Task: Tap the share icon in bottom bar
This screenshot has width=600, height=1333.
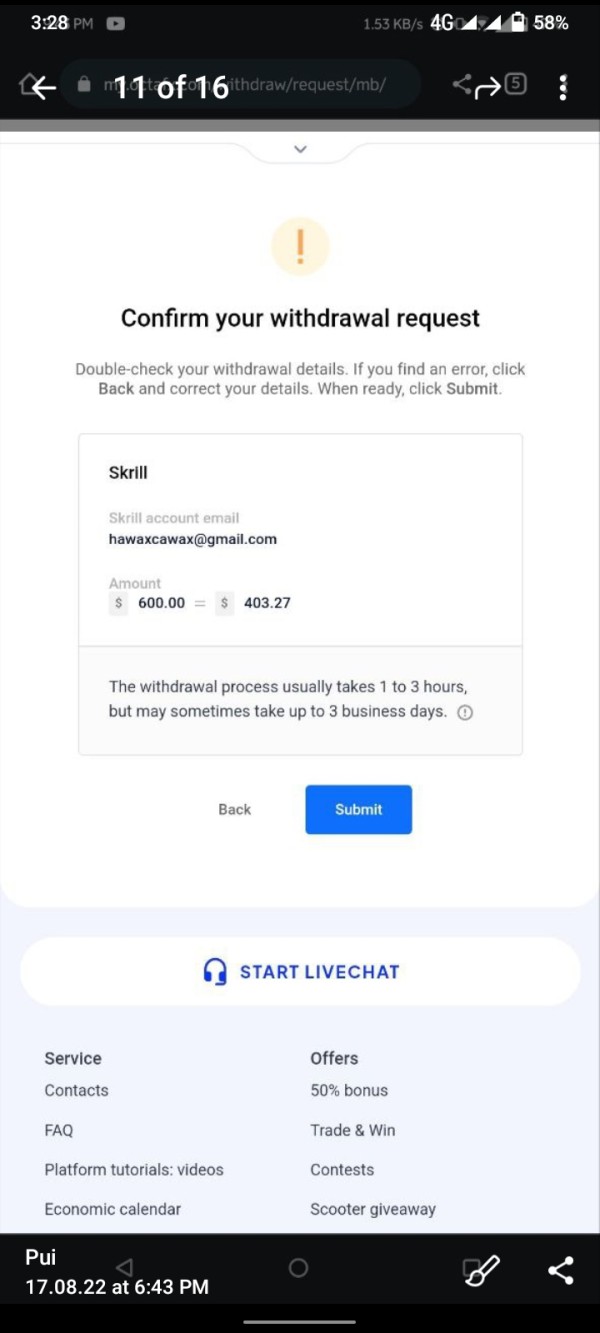Action: click(561, 1270)
